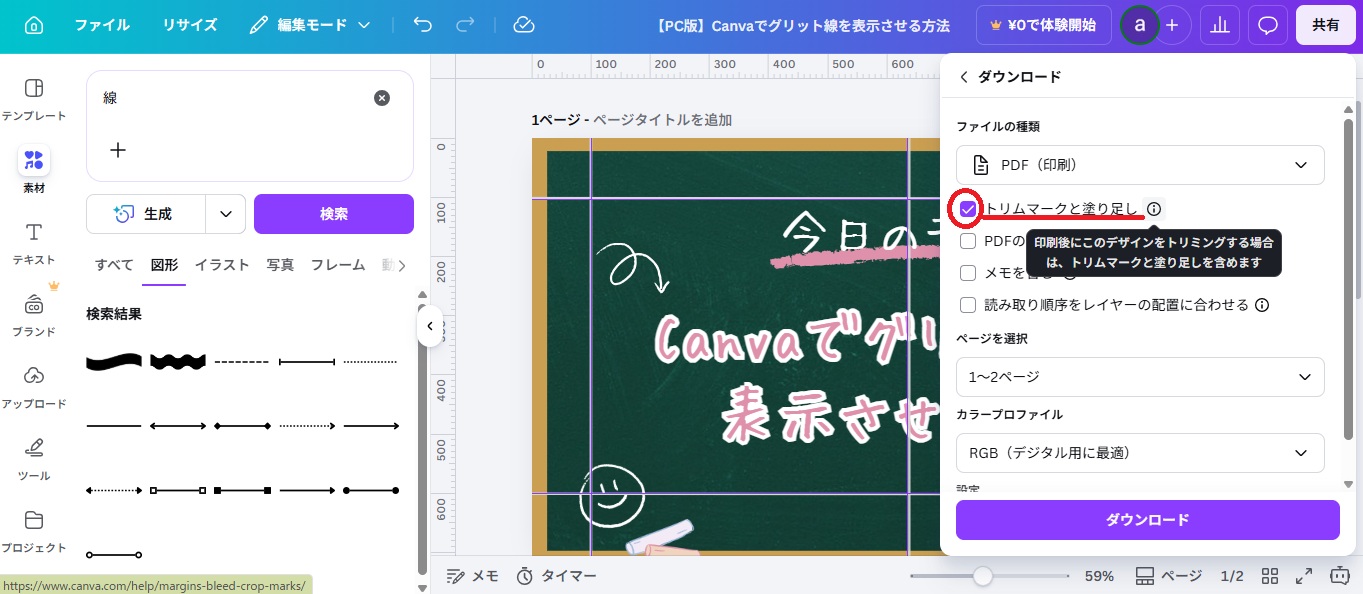Undo the last action
This screenshot has height=594, width=1363.
[423, 25]
